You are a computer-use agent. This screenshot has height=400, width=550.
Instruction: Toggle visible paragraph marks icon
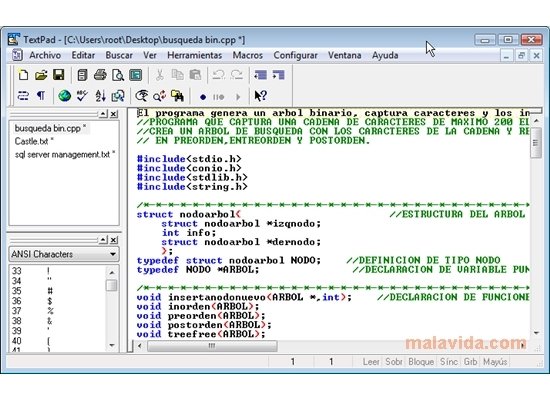click(41, 95)
